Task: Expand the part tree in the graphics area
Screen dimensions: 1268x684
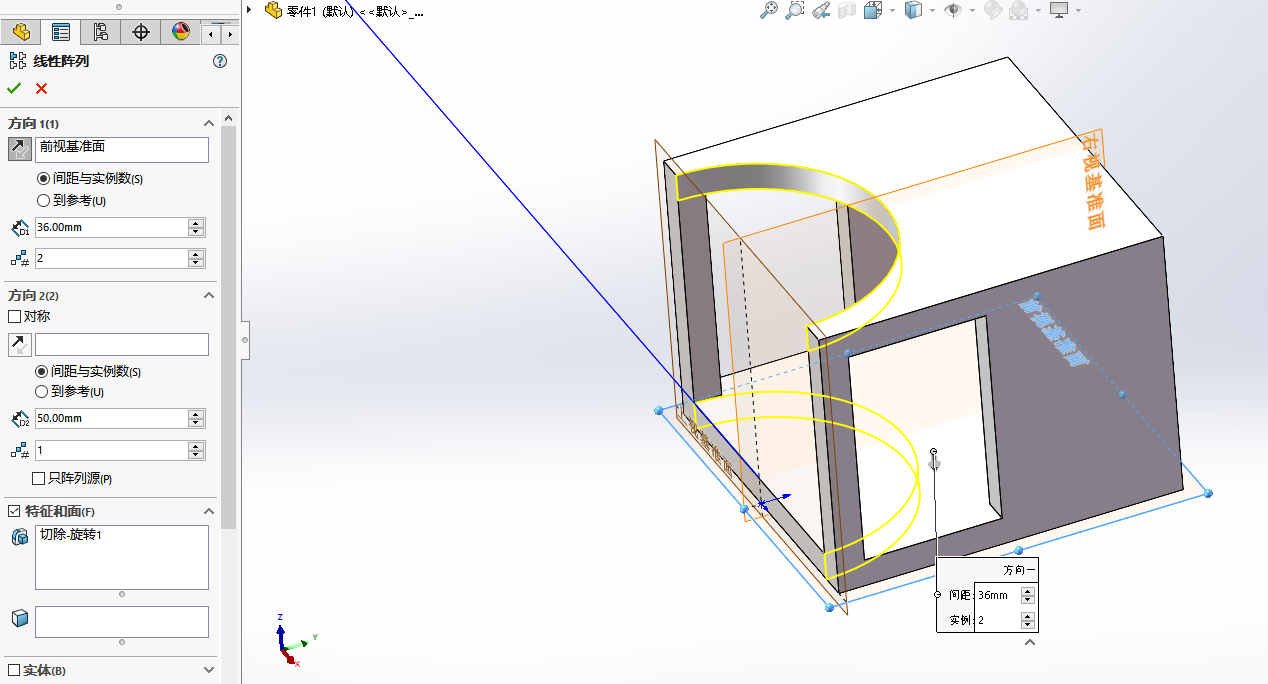Action: (x=249, y=10)
